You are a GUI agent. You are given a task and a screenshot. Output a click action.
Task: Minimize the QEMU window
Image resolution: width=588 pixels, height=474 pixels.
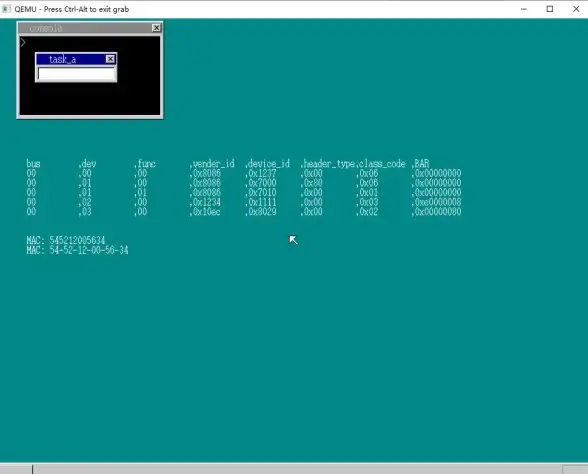pyautogui.click(x=524, y=9)
